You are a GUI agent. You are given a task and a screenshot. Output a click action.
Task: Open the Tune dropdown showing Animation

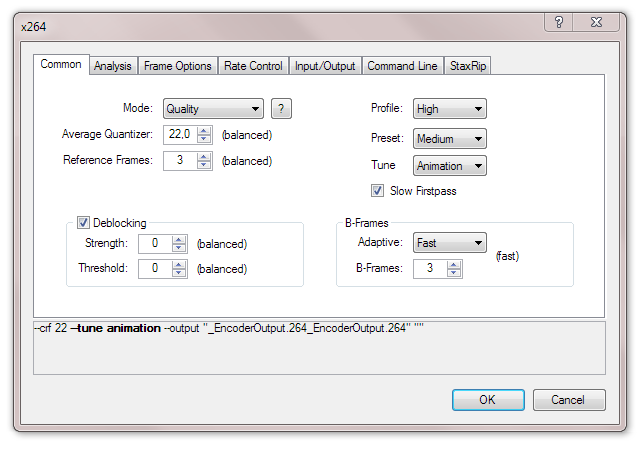click(450, 166)
